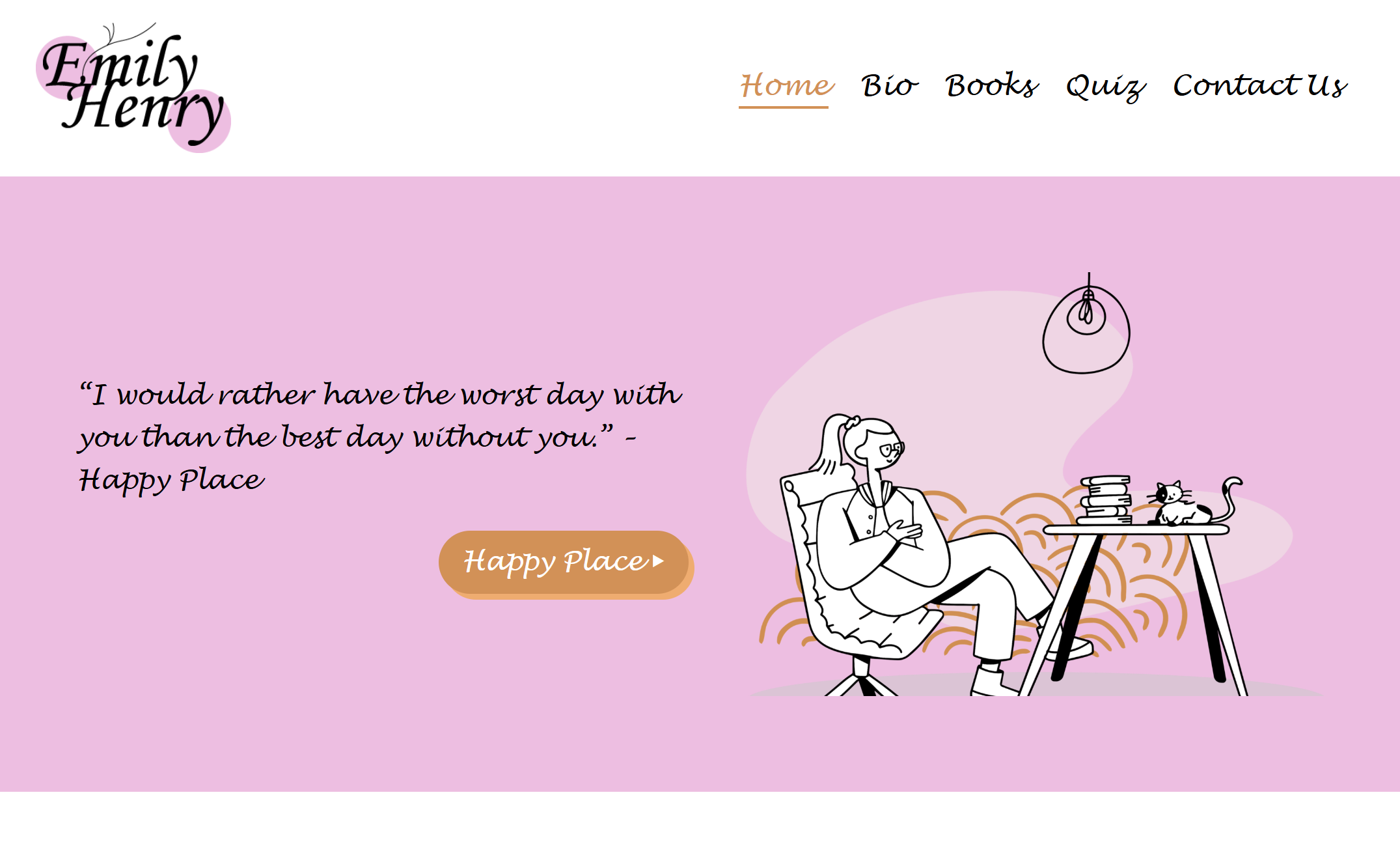Image resolution: width=1400 pixels, height=853 pixels.
Task: Open the Contact Us page
Action: pos(1260,85)
